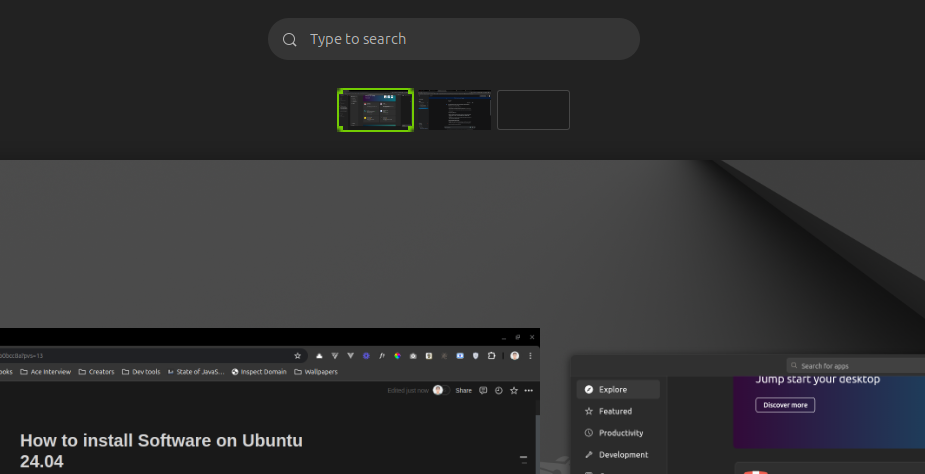Image resolution: width=925 pixels, height=474 pixels.
Task: Open the shield extension icon
Action: (x=475, y=356)
